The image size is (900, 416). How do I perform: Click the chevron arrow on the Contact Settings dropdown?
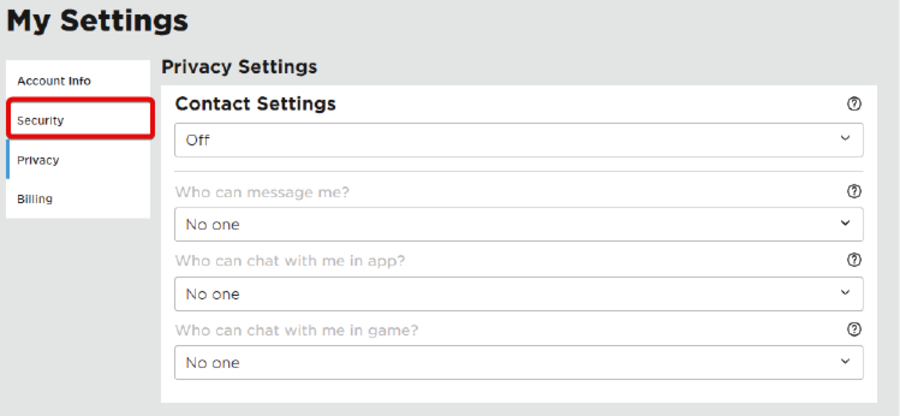[x=845, y=139]
